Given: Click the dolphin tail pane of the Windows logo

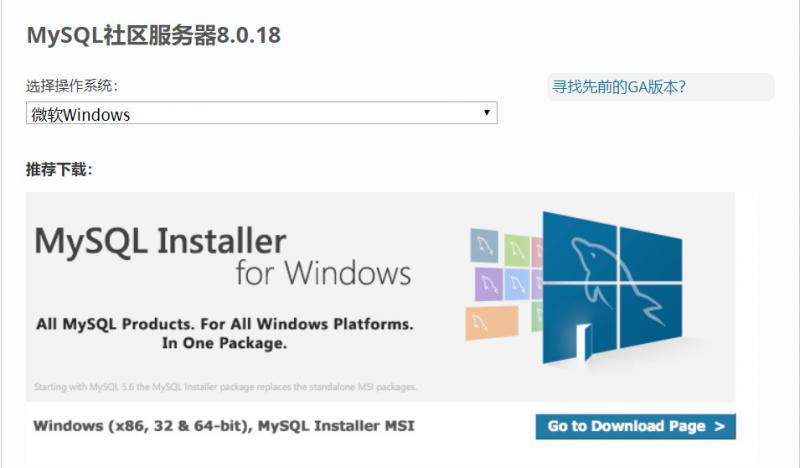Looking at the screenshot, I should (651, 315).
